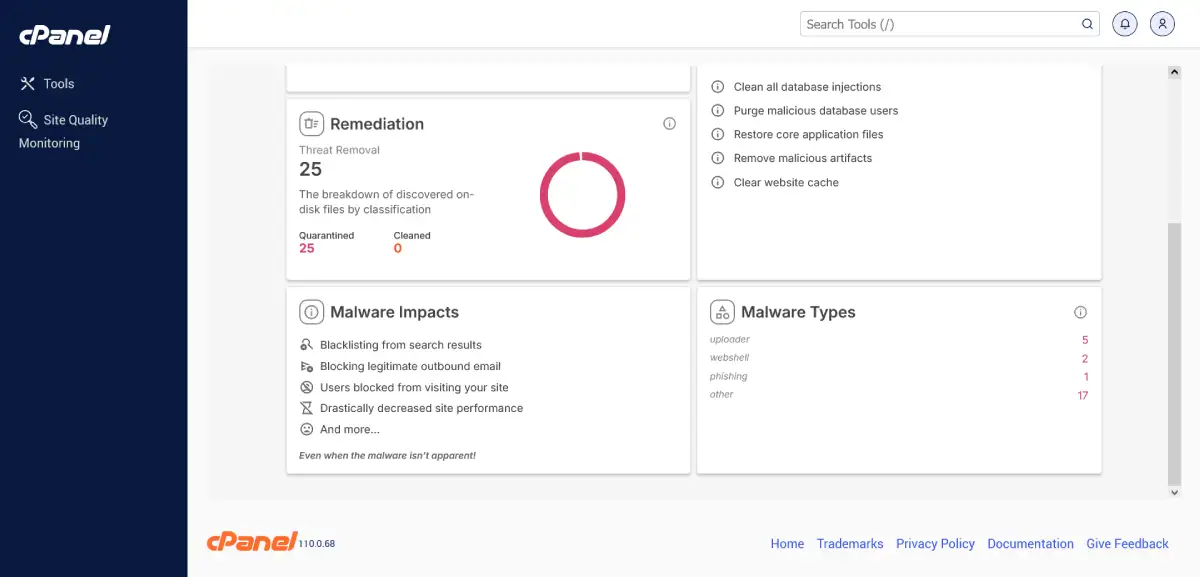Click the Malware Types info icon

1080,312
